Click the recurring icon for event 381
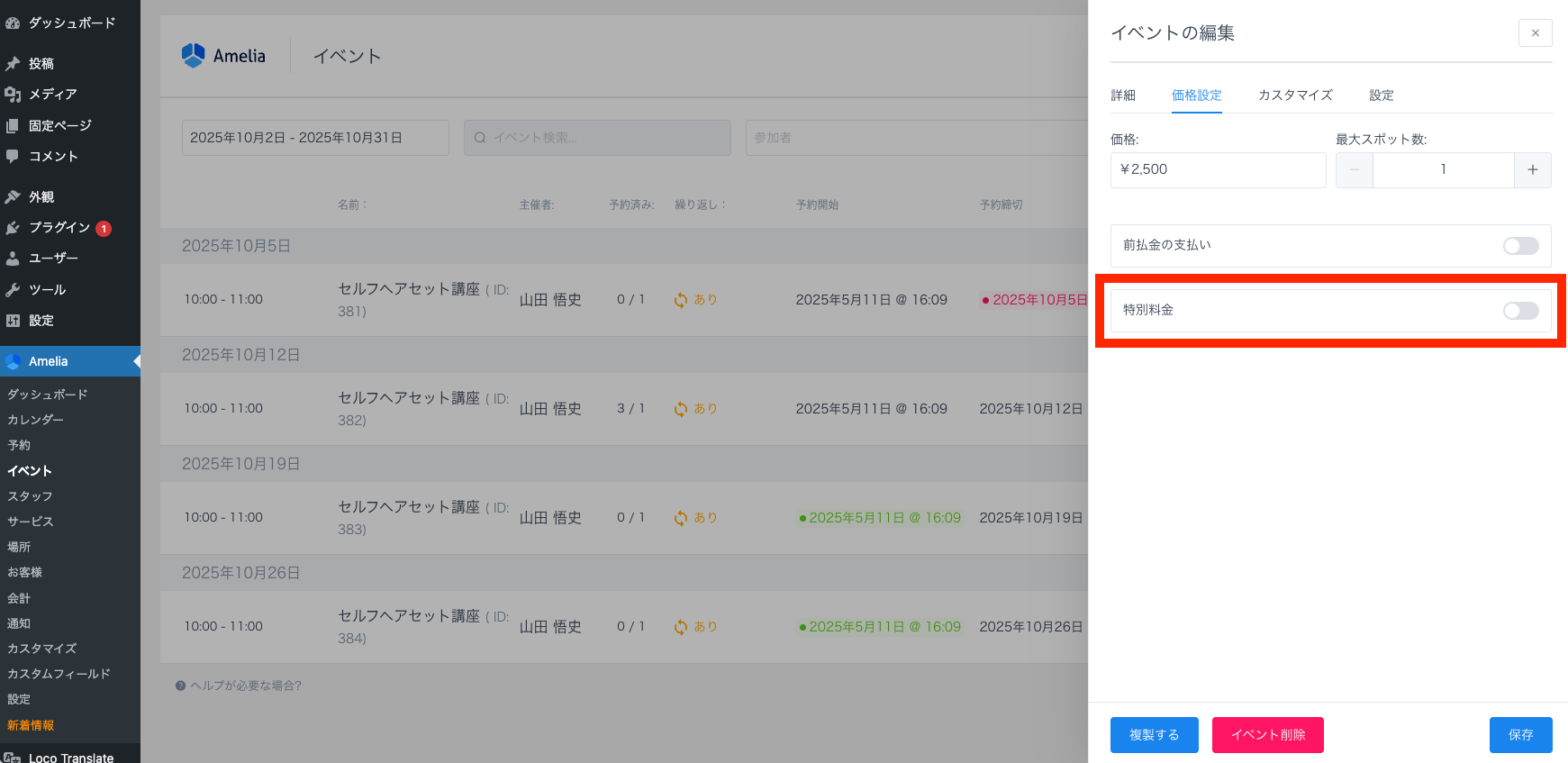Viewport: 1568px width, 763px height. pos(681,300)
